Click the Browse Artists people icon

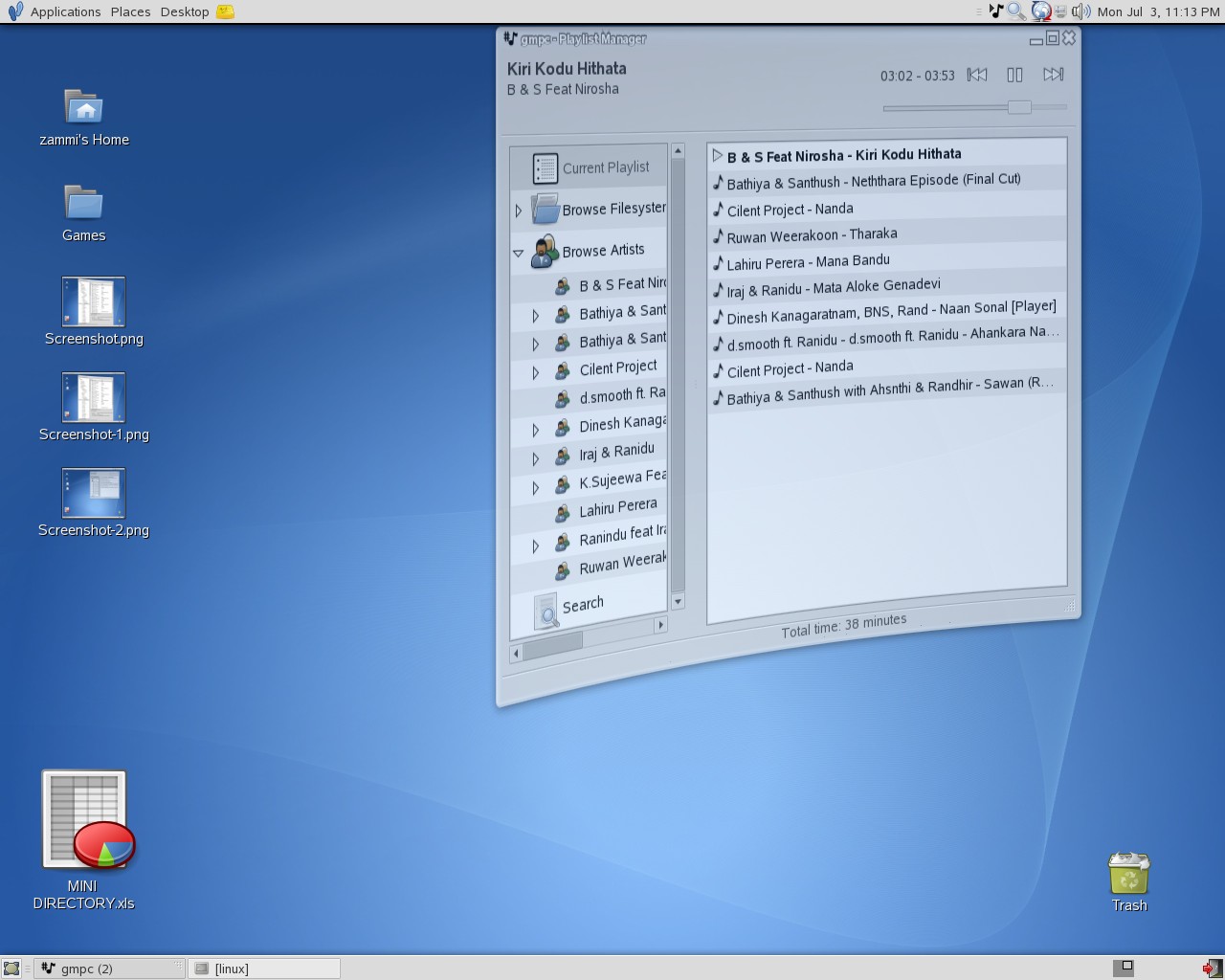coord(545,251)
